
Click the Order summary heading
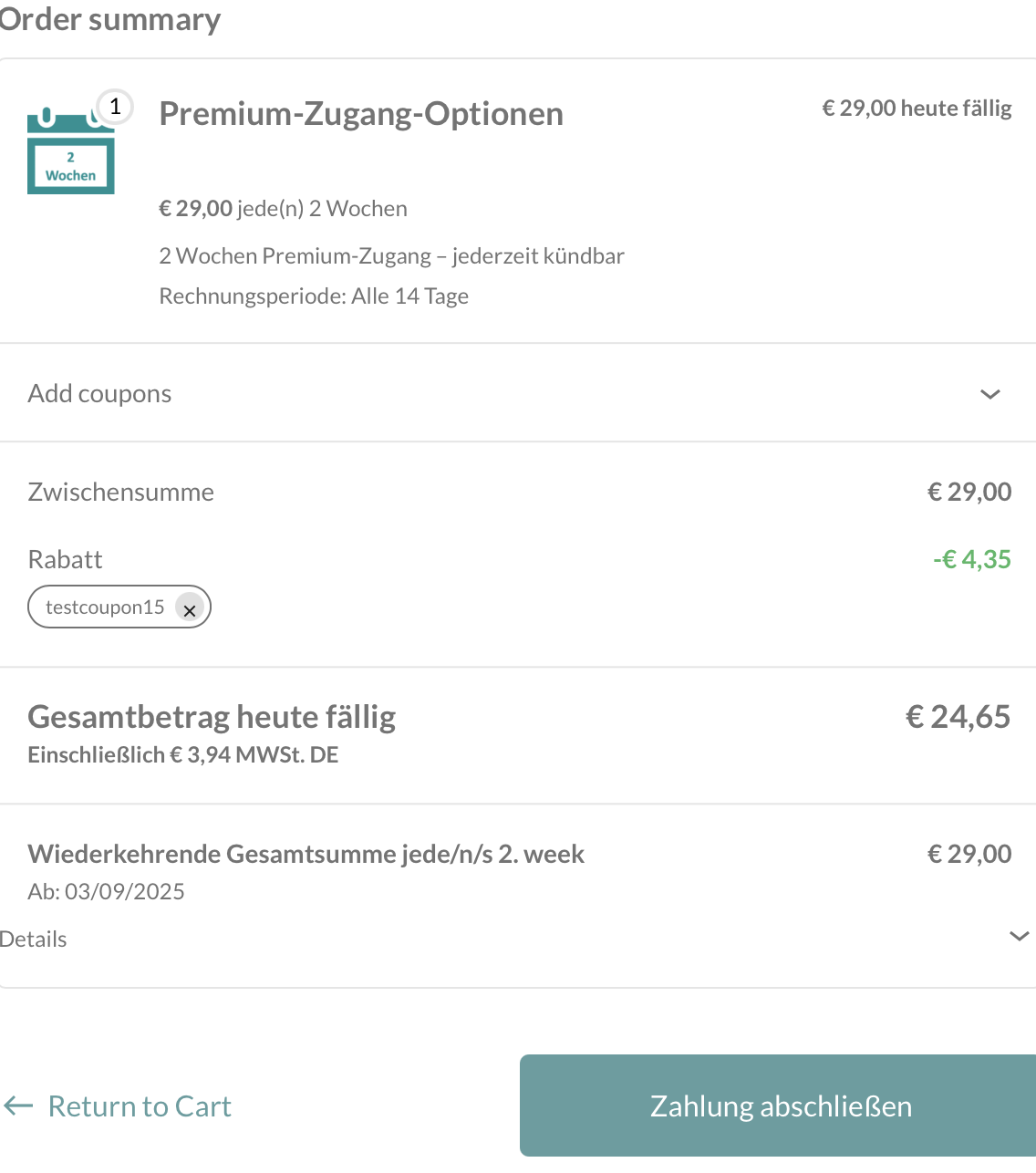tap(110, 19)
